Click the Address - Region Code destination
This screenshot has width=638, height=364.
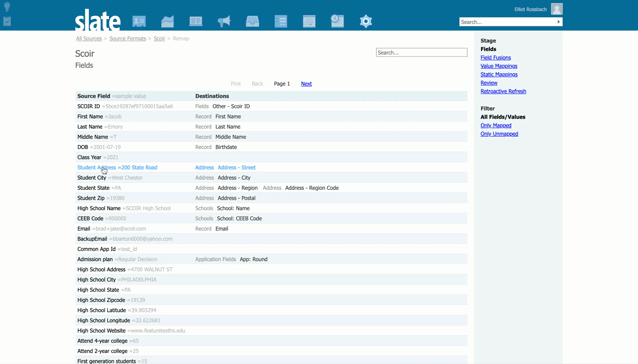[x=312, y=188]
